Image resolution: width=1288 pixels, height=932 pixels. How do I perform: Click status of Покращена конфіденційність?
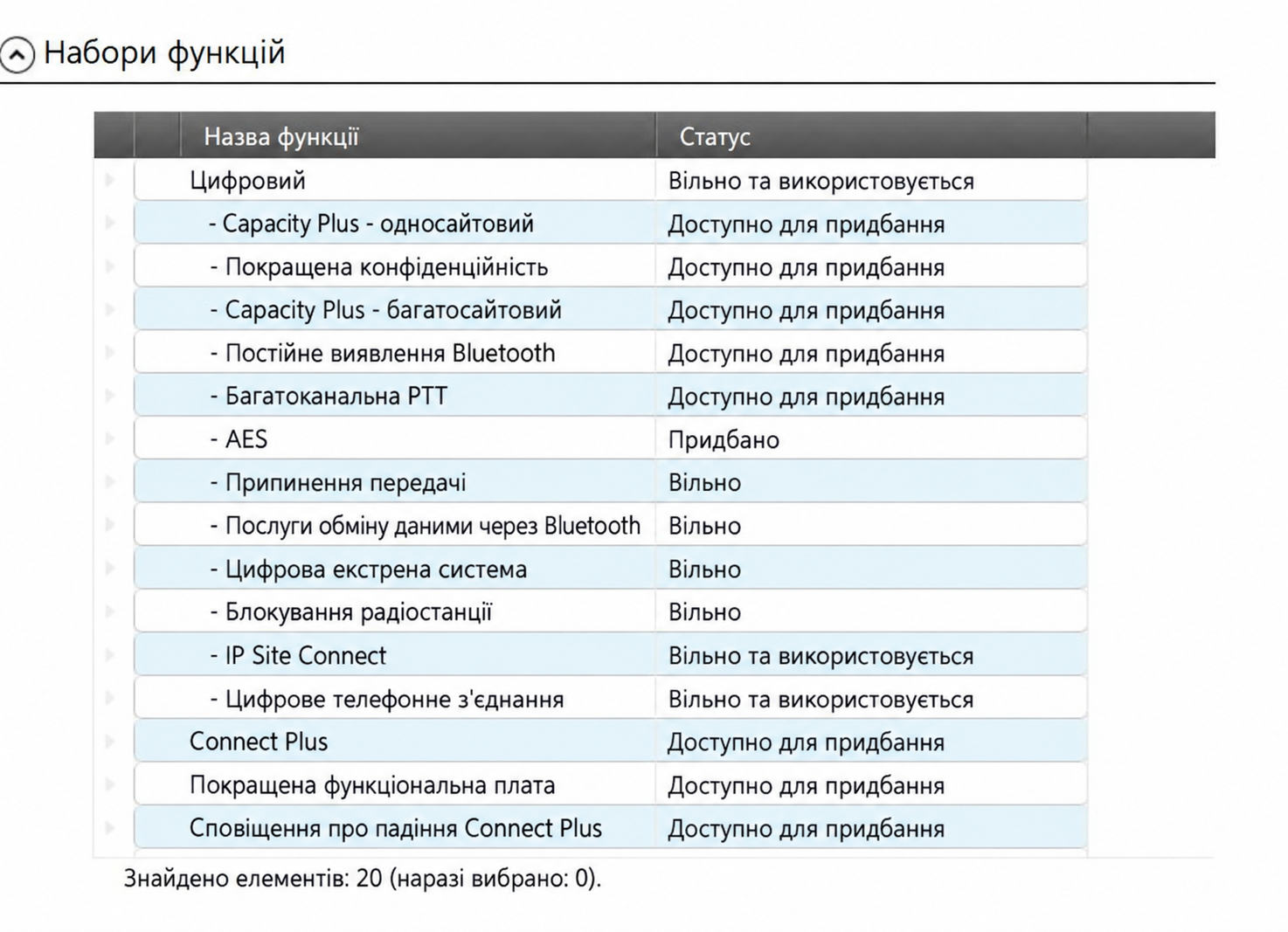click(x=806, y=267)
